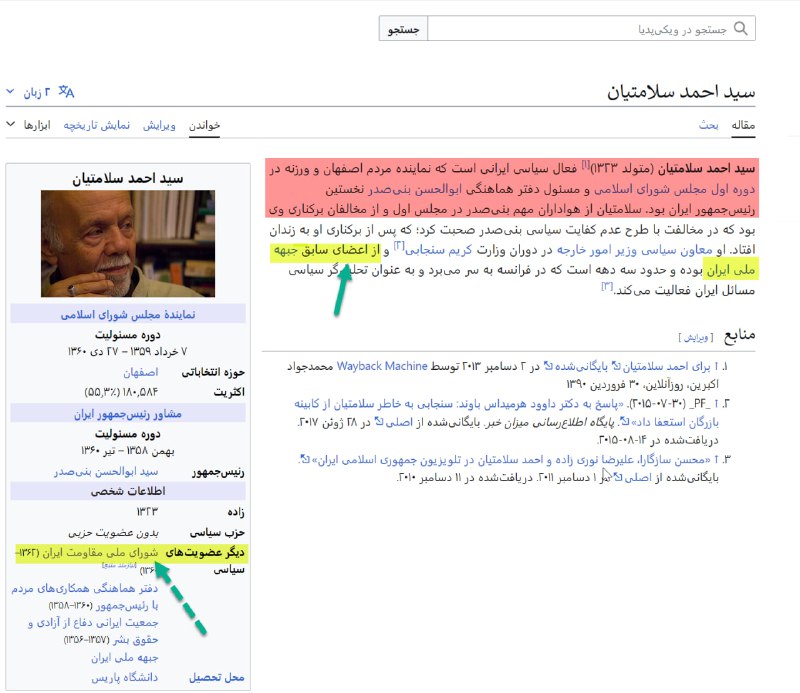Switch to the «مقاله» article tab

coord(743,125)
